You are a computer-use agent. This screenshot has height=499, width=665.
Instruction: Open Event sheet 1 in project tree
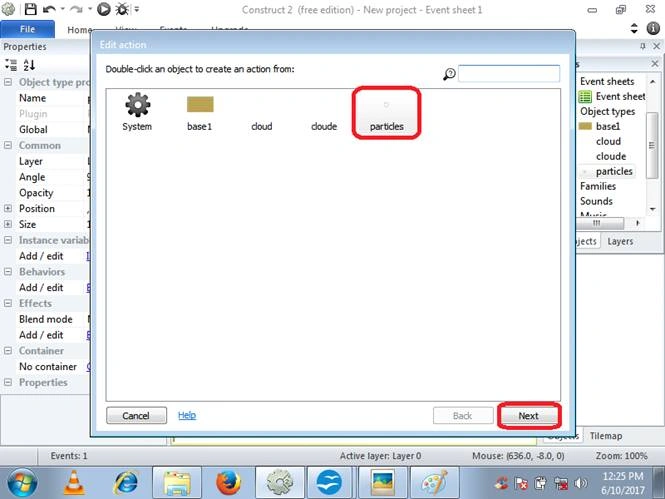(612, 97)
